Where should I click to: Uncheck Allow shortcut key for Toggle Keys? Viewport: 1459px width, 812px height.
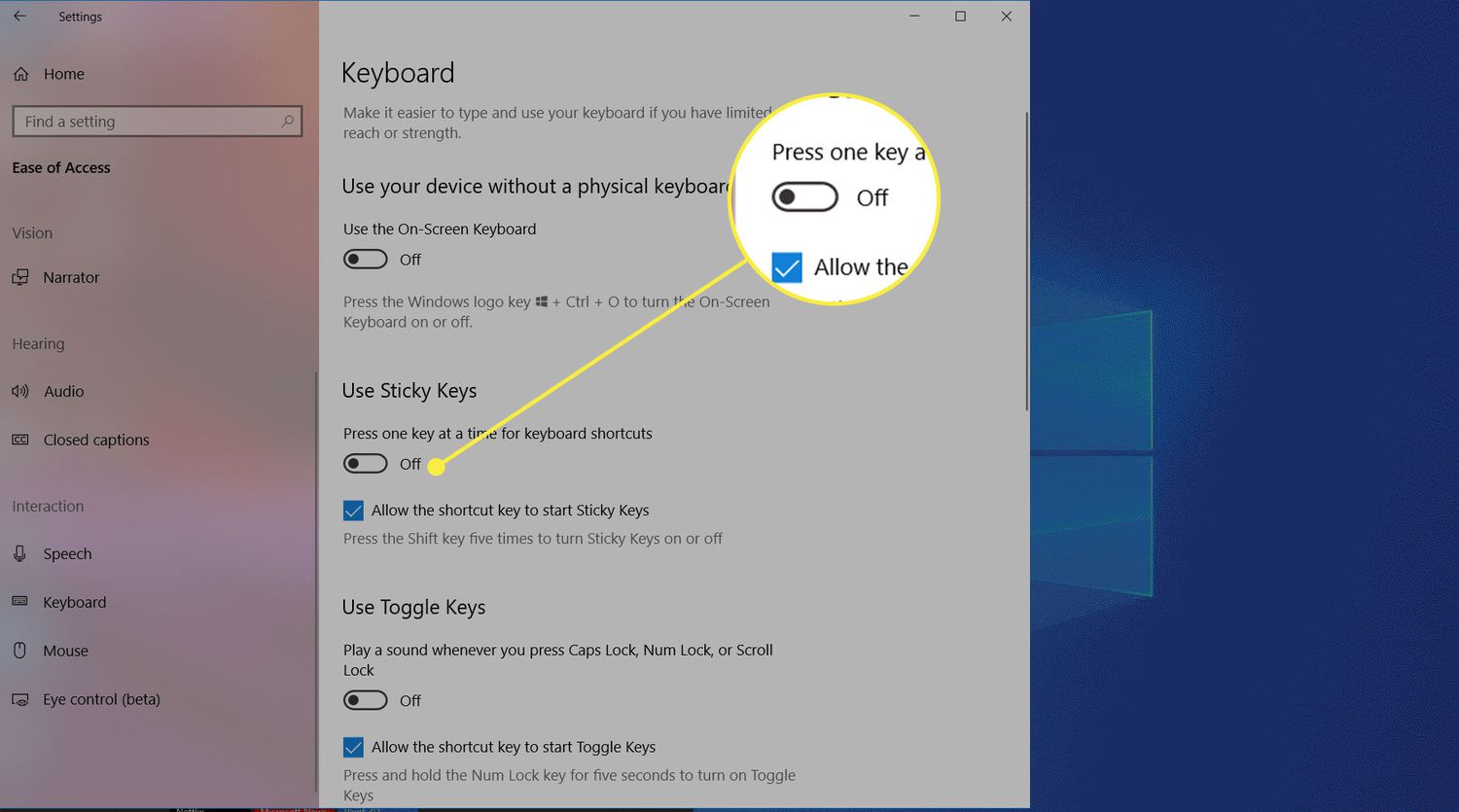tap(353, 747)
